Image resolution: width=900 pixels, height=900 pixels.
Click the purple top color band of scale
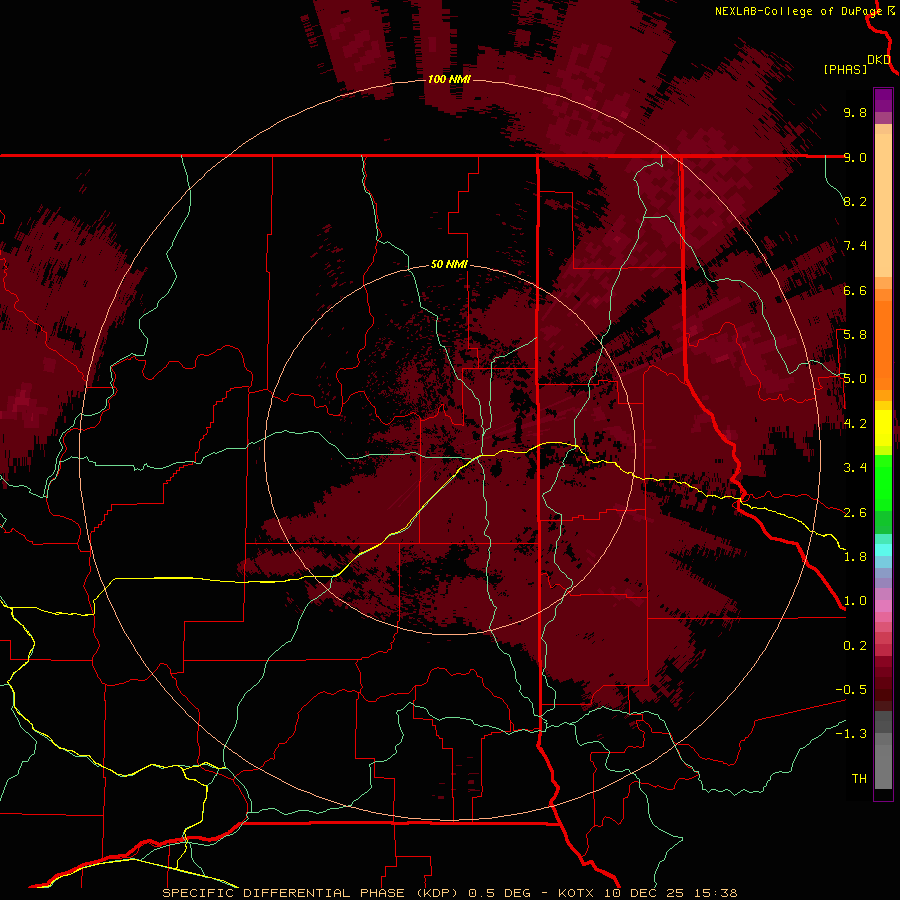(883, 100)
